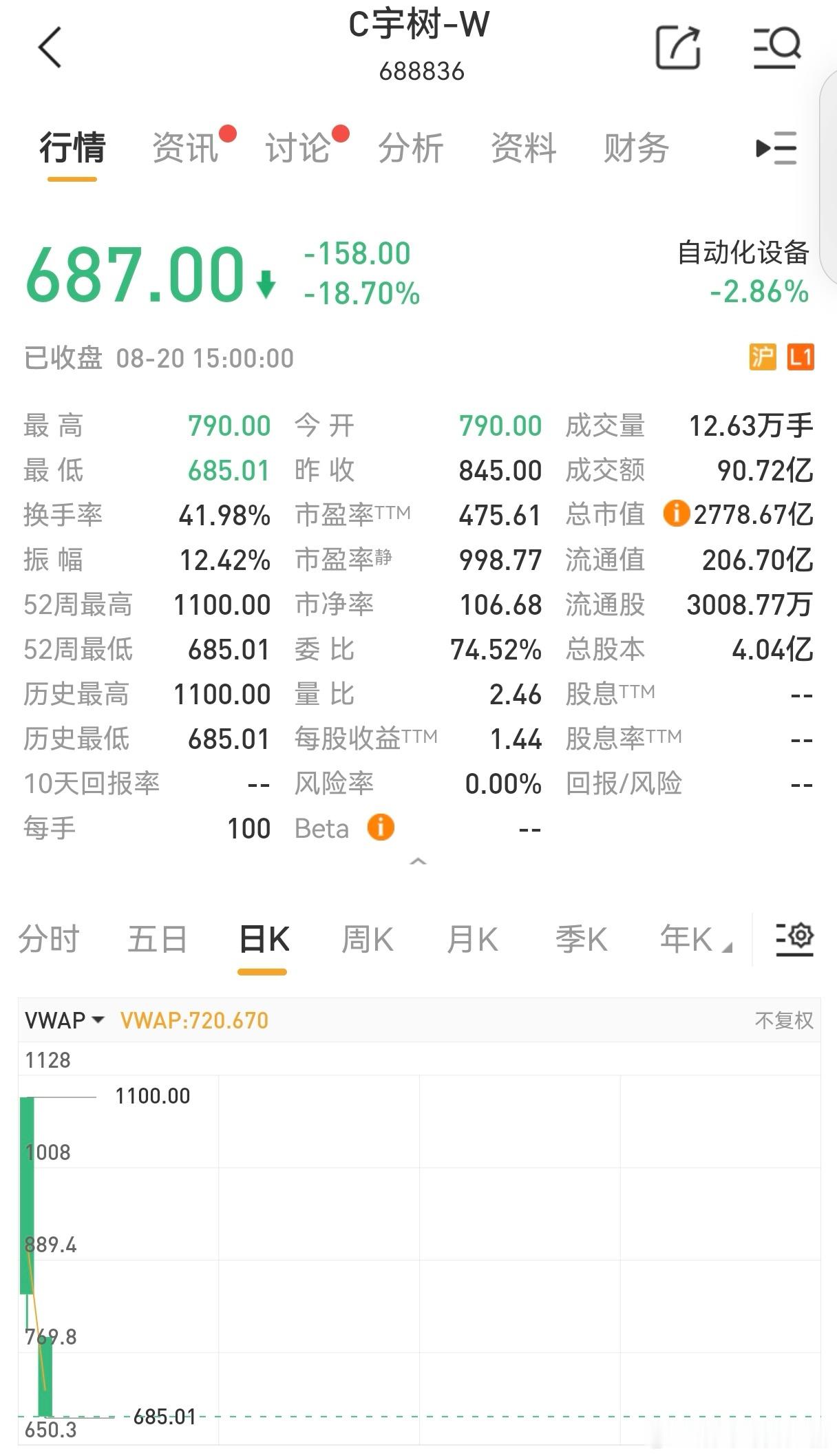Tap the 每股收益TTM value 1.44
The width and height of the screenshot is (837, 1456).
pyautogui.click(x=516, y=739)
